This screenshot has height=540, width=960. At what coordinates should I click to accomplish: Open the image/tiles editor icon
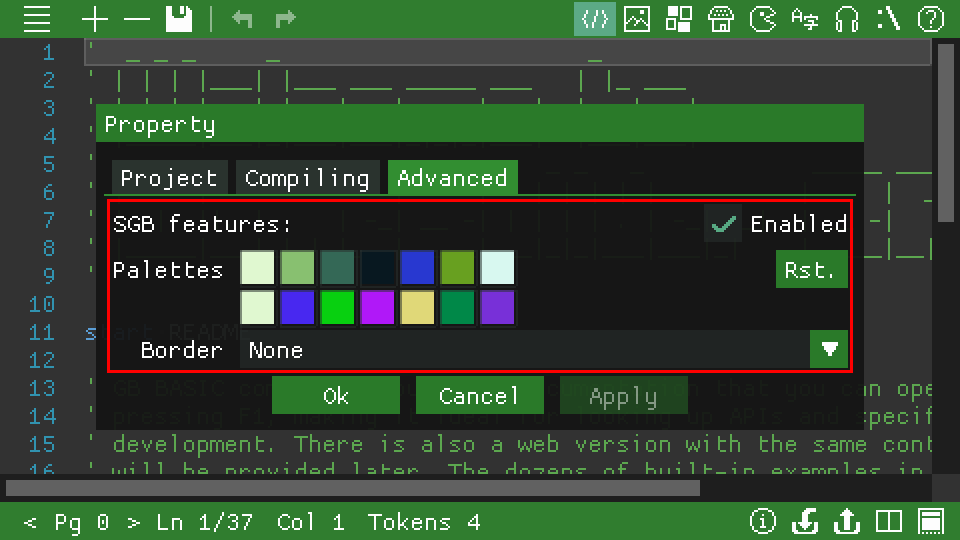[637, 19]
